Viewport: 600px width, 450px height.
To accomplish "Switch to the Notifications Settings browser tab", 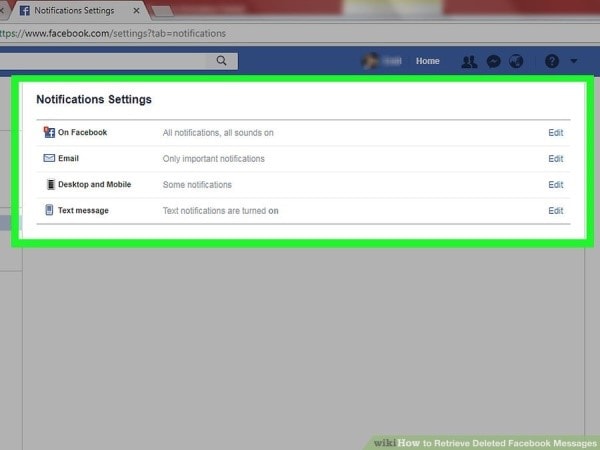I will pos(78,11).
